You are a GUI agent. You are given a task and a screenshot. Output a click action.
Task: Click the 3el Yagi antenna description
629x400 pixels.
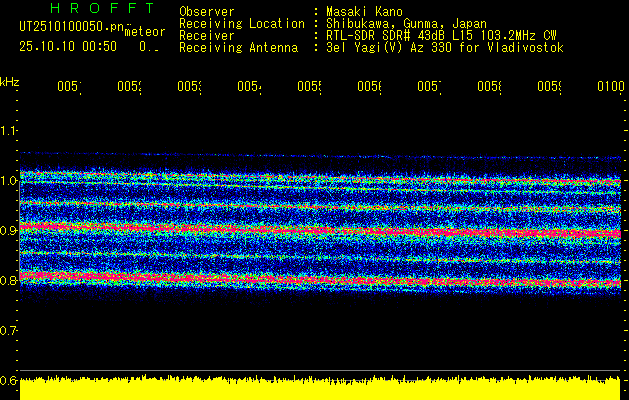click(445, 48)
